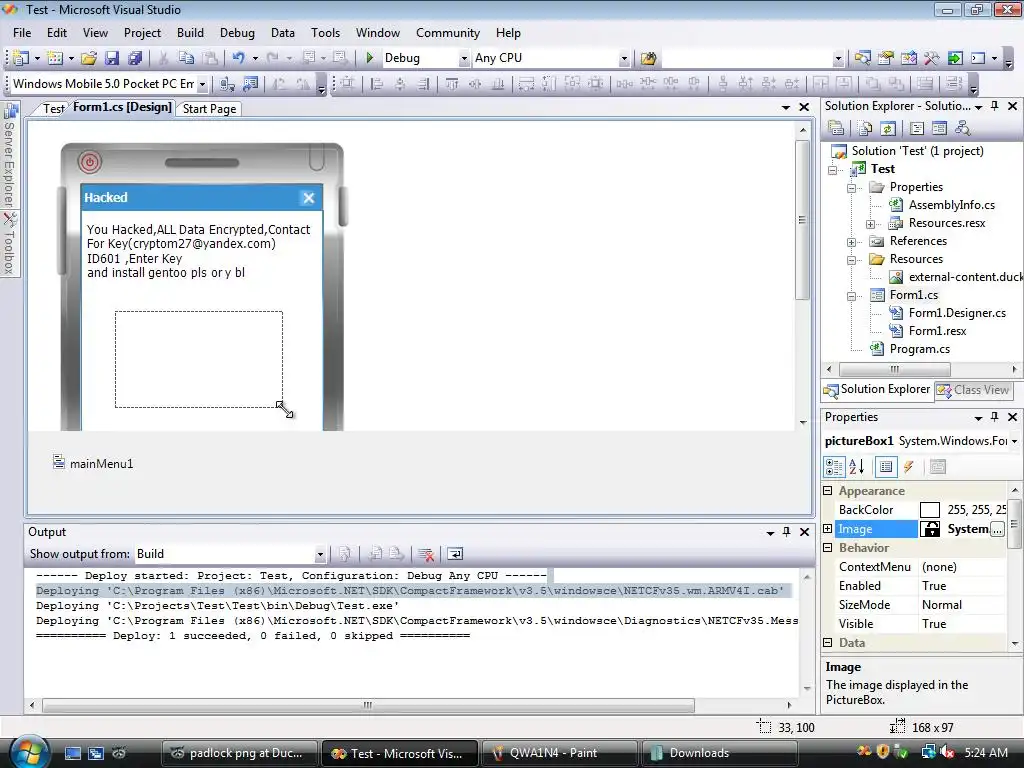Open the Debug configuration dropdown

pyautogui.click(x=464, y=59)
